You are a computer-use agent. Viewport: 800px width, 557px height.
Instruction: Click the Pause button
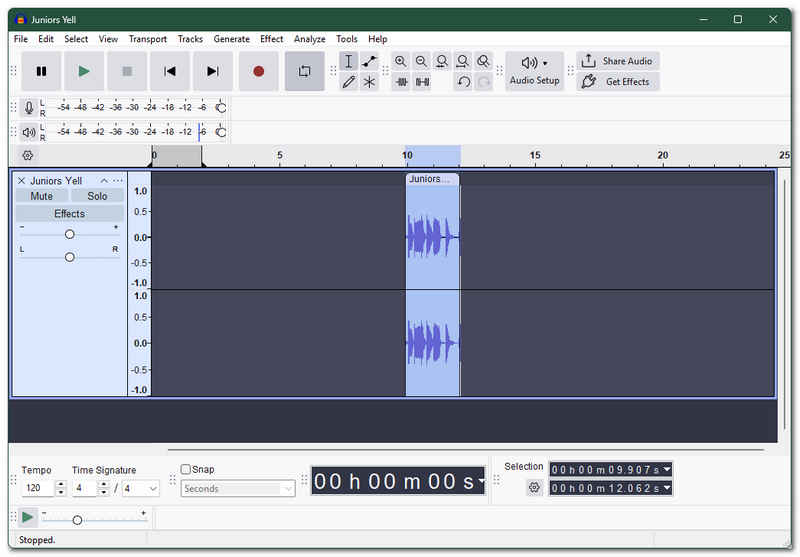[x=41, y=71]
